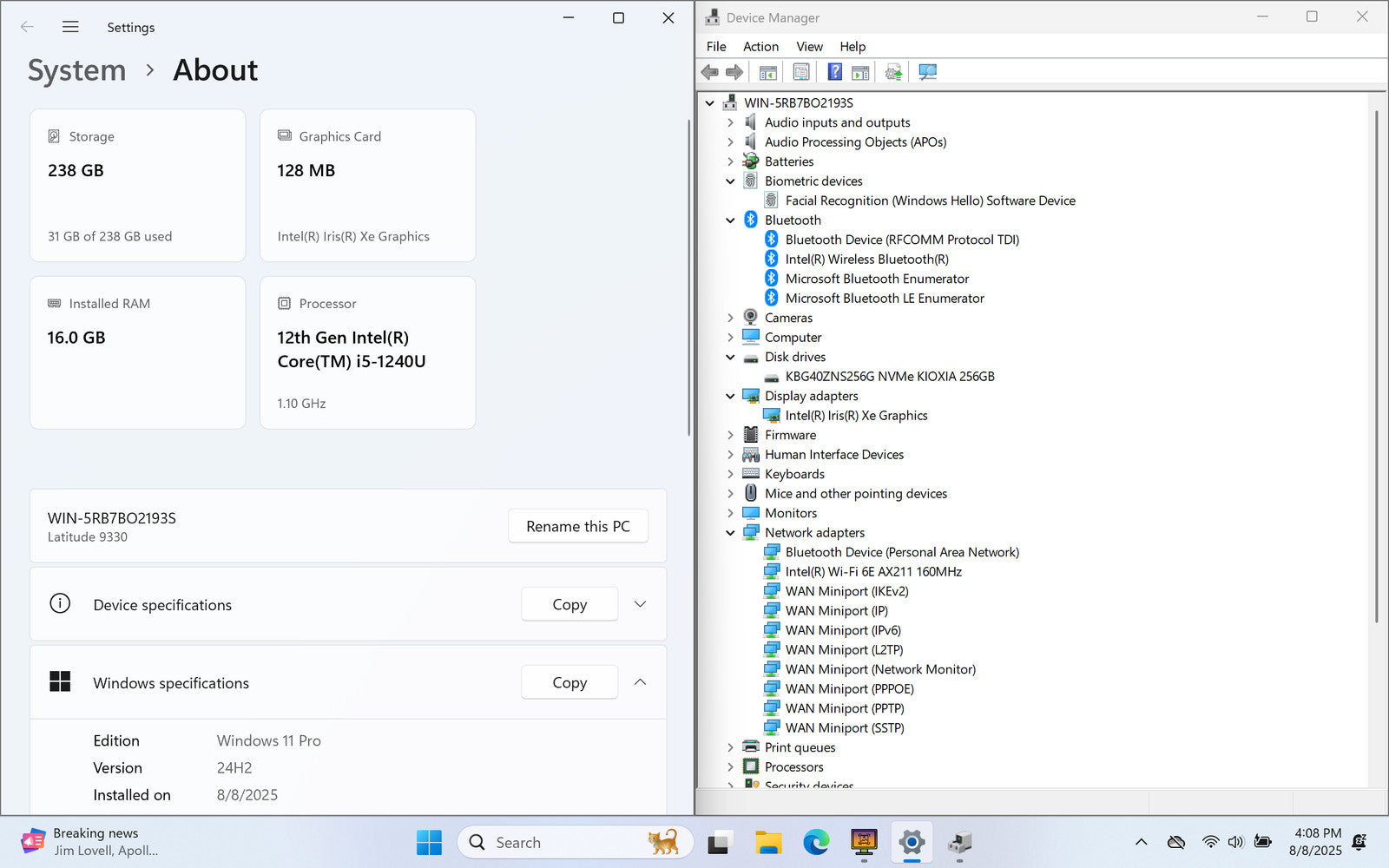Click Scan for hardware changes toolbar icon
1389x868 pixels.
[927, 72]
